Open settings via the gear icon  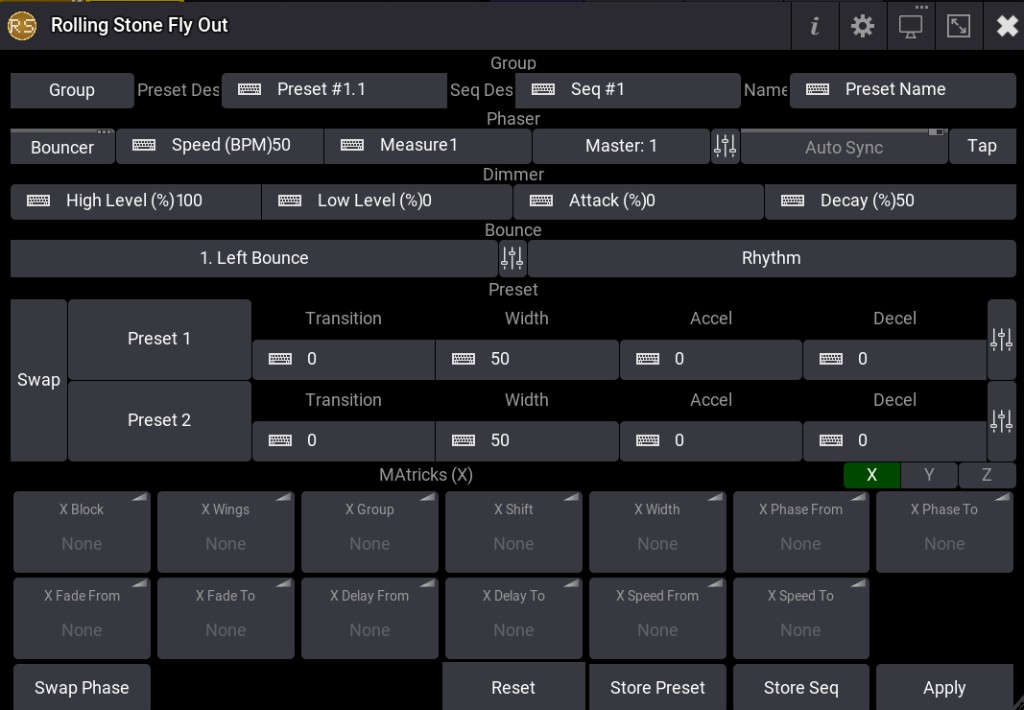(x=863, y=26)
